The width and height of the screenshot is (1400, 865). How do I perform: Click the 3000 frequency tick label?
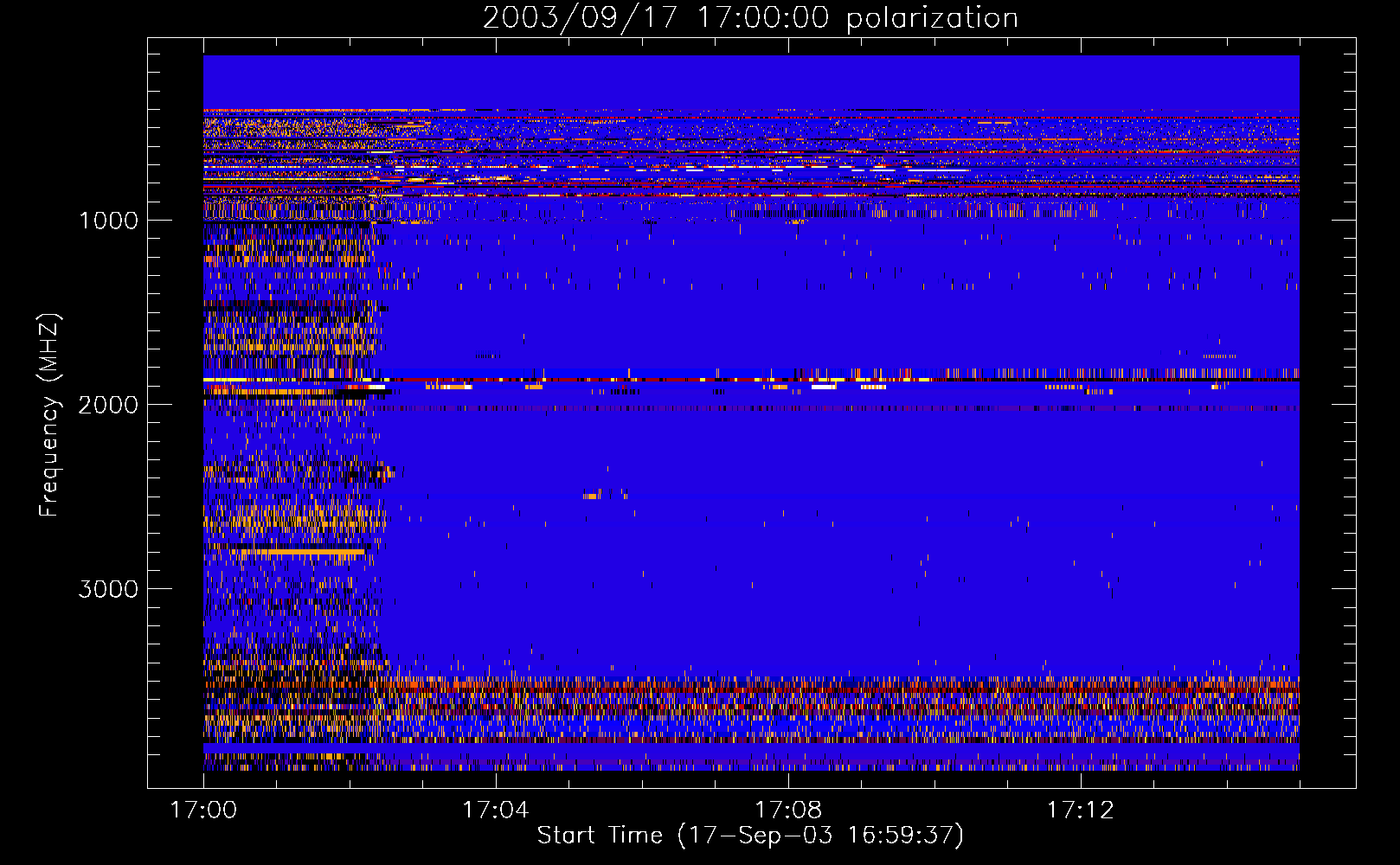point(108,589)
